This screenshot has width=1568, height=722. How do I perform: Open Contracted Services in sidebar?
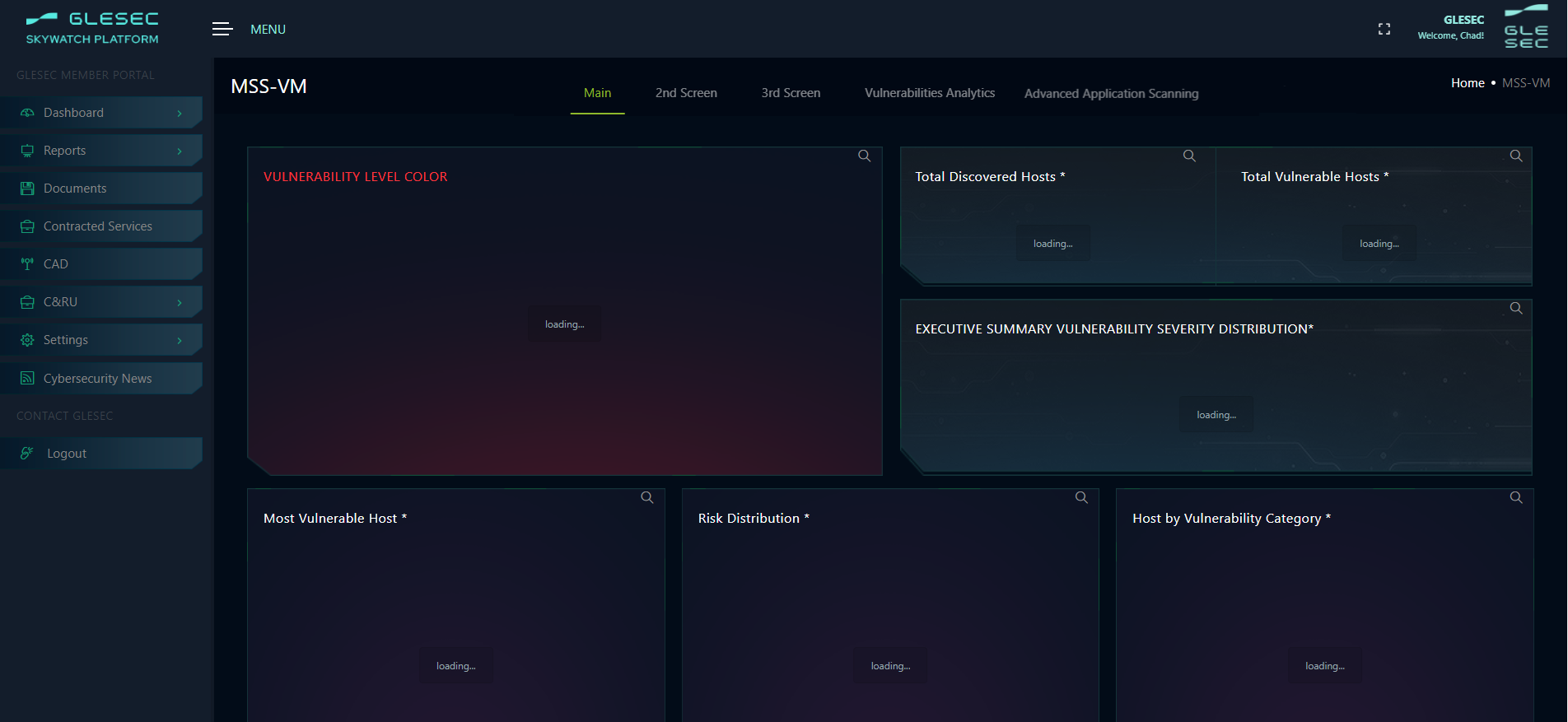(101, 226)
